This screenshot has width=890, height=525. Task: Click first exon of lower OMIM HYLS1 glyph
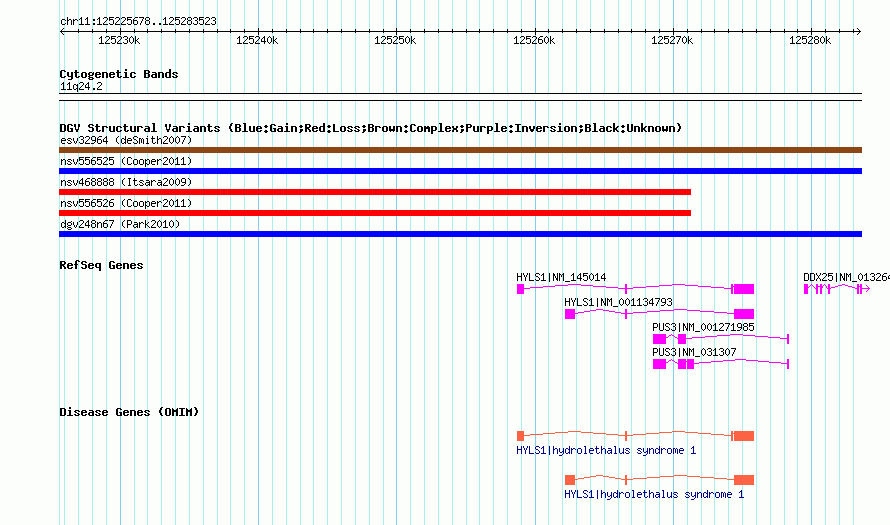click(570, 480)
